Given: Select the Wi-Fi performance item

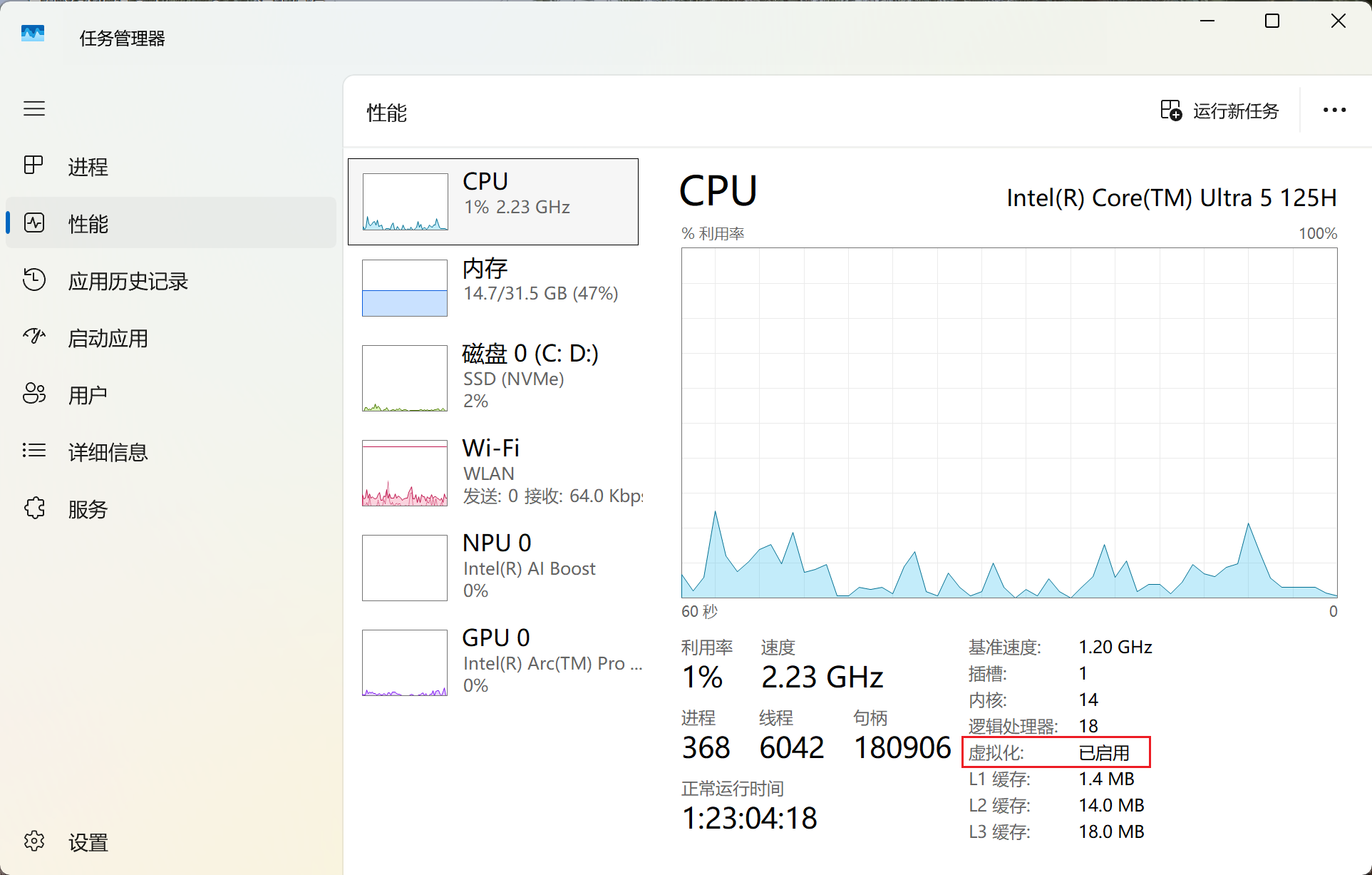Looking at the screenshot, I should (492, 473).
